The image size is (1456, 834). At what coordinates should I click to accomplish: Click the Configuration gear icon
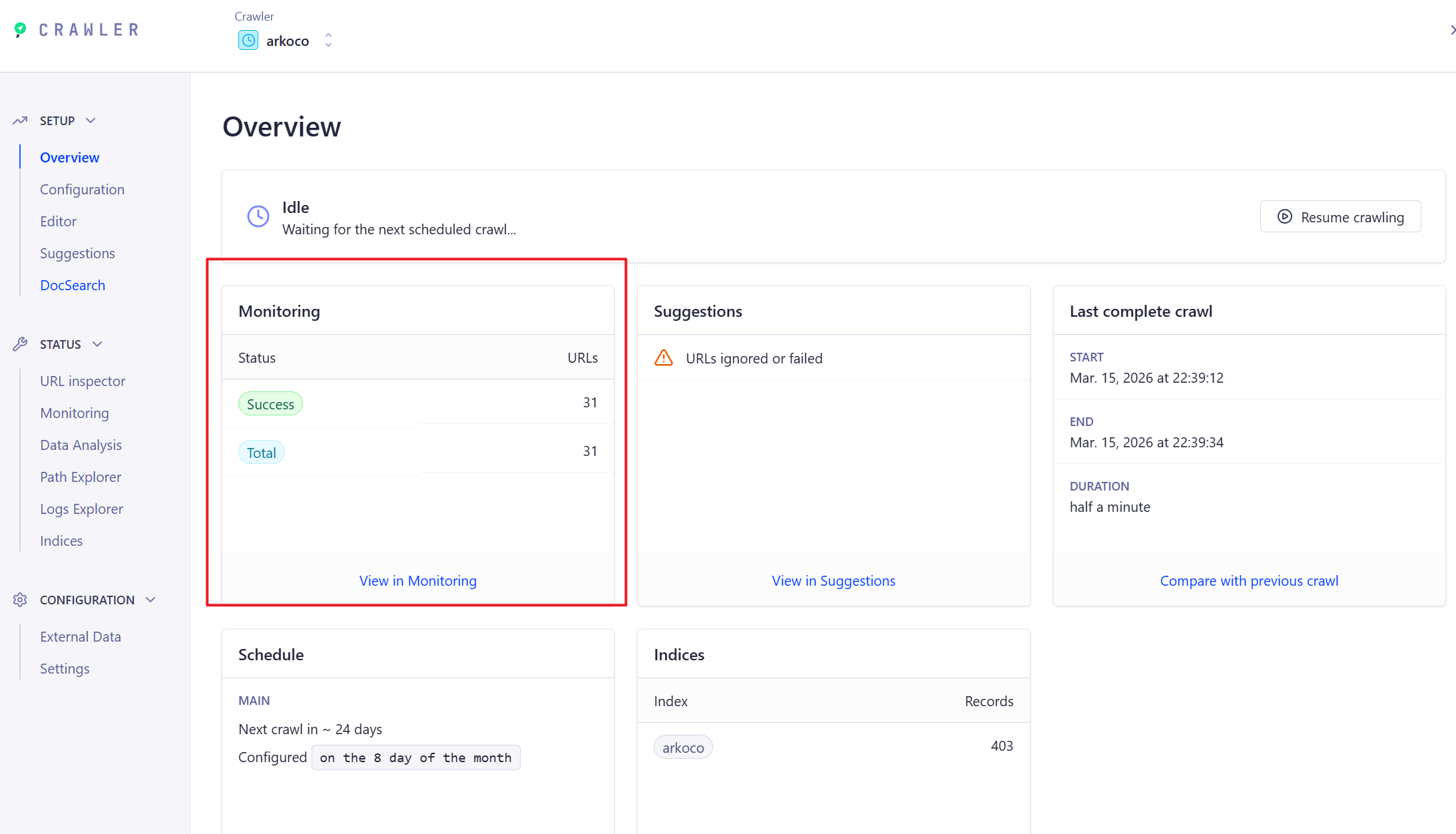20,600
